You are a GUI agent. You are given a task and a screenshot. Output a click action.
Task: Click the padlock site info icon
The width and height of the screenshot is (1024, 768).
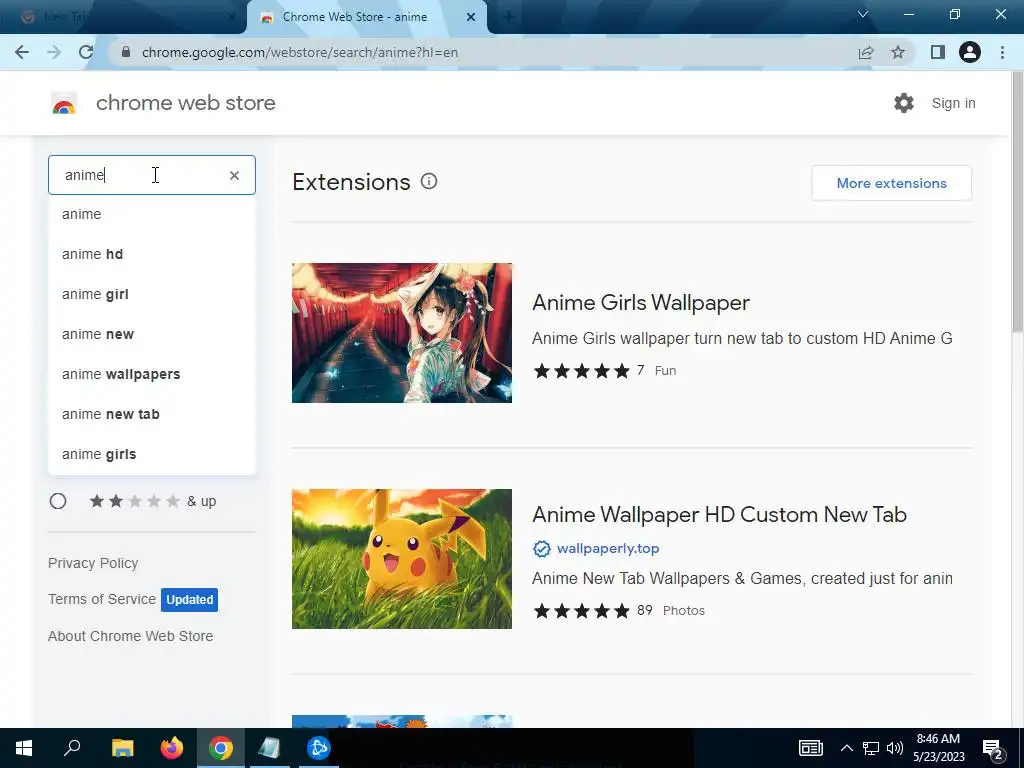tap(126, 52)
